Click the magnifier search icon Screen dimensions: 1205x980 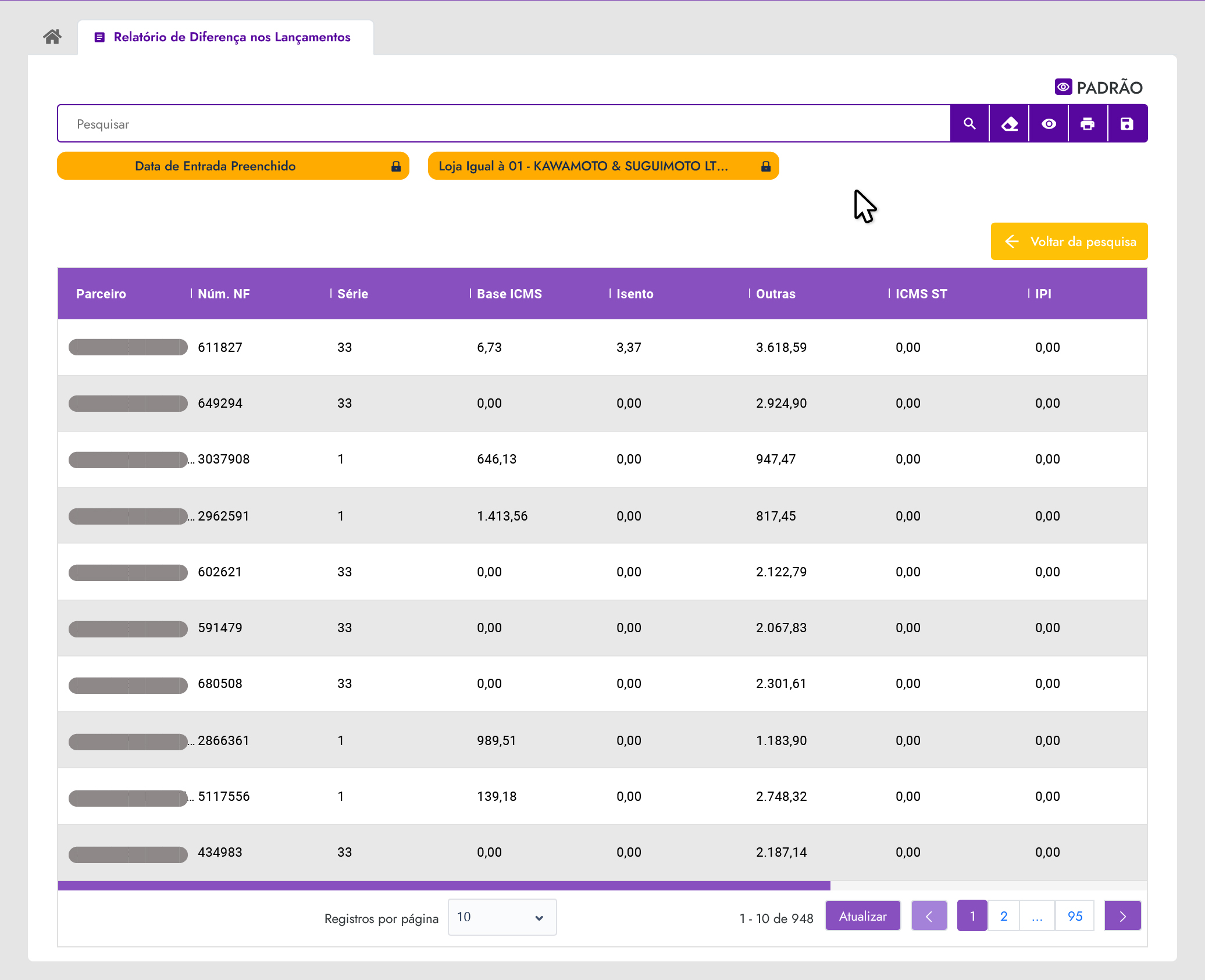click(969, 124)
